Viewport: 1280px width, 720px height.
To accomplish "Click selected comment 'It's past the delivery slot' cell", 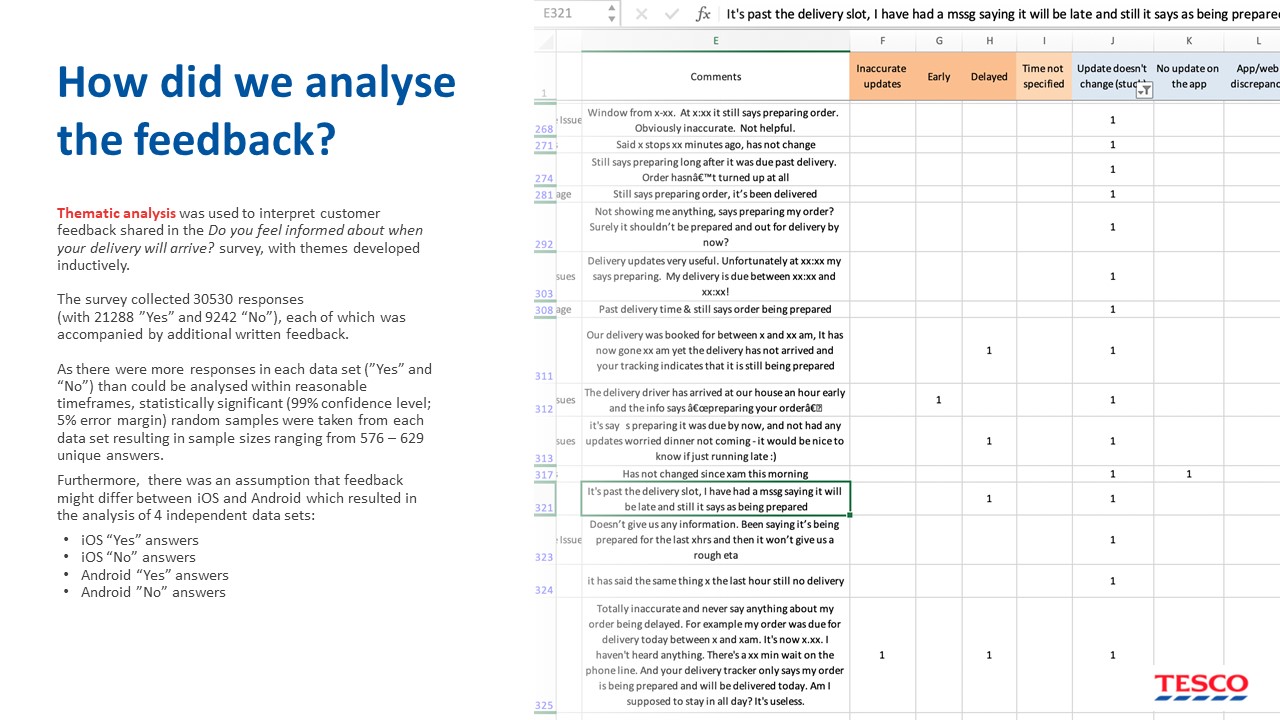I will [x=716, y=498].
